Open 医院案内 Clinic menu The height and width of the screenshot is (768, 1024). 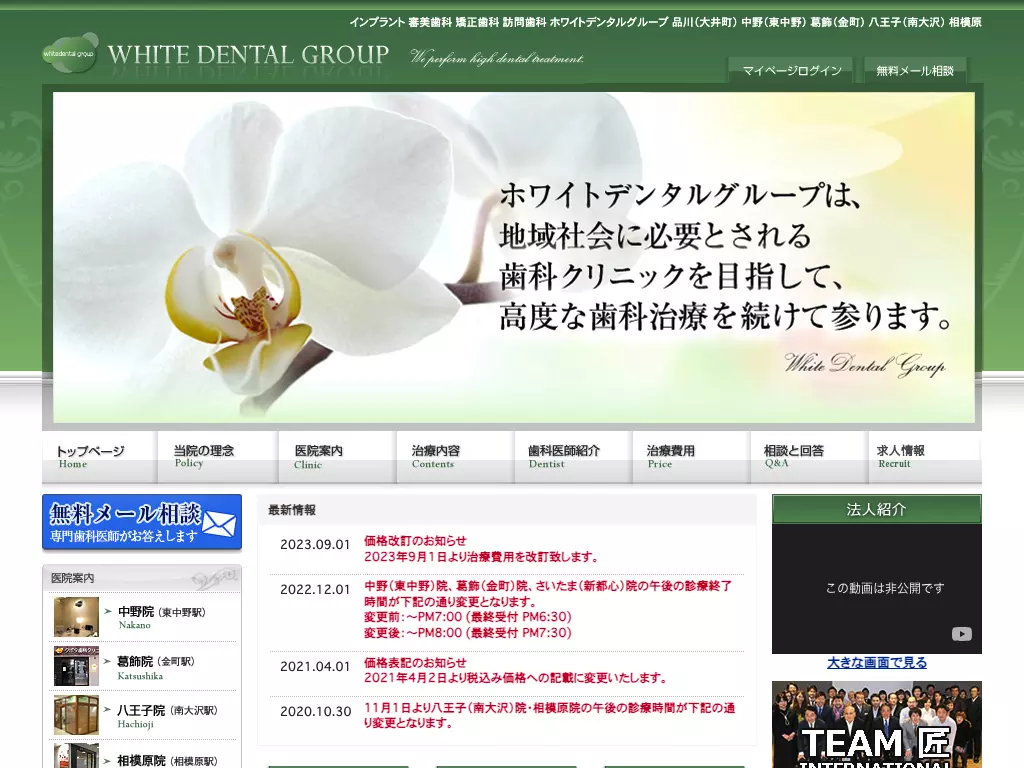pos(337,457)
